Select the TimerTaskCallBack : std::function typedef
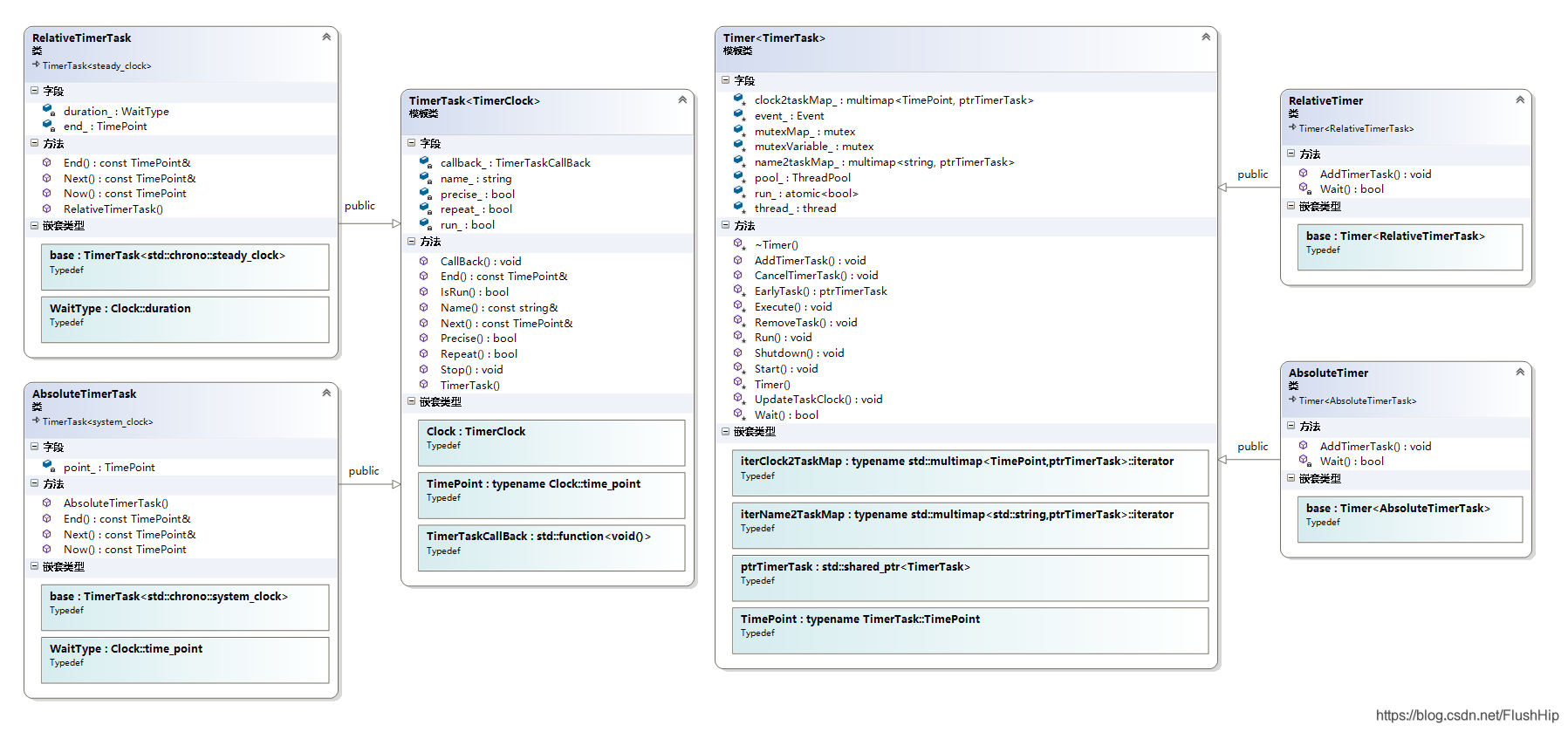 click(551, 547)
